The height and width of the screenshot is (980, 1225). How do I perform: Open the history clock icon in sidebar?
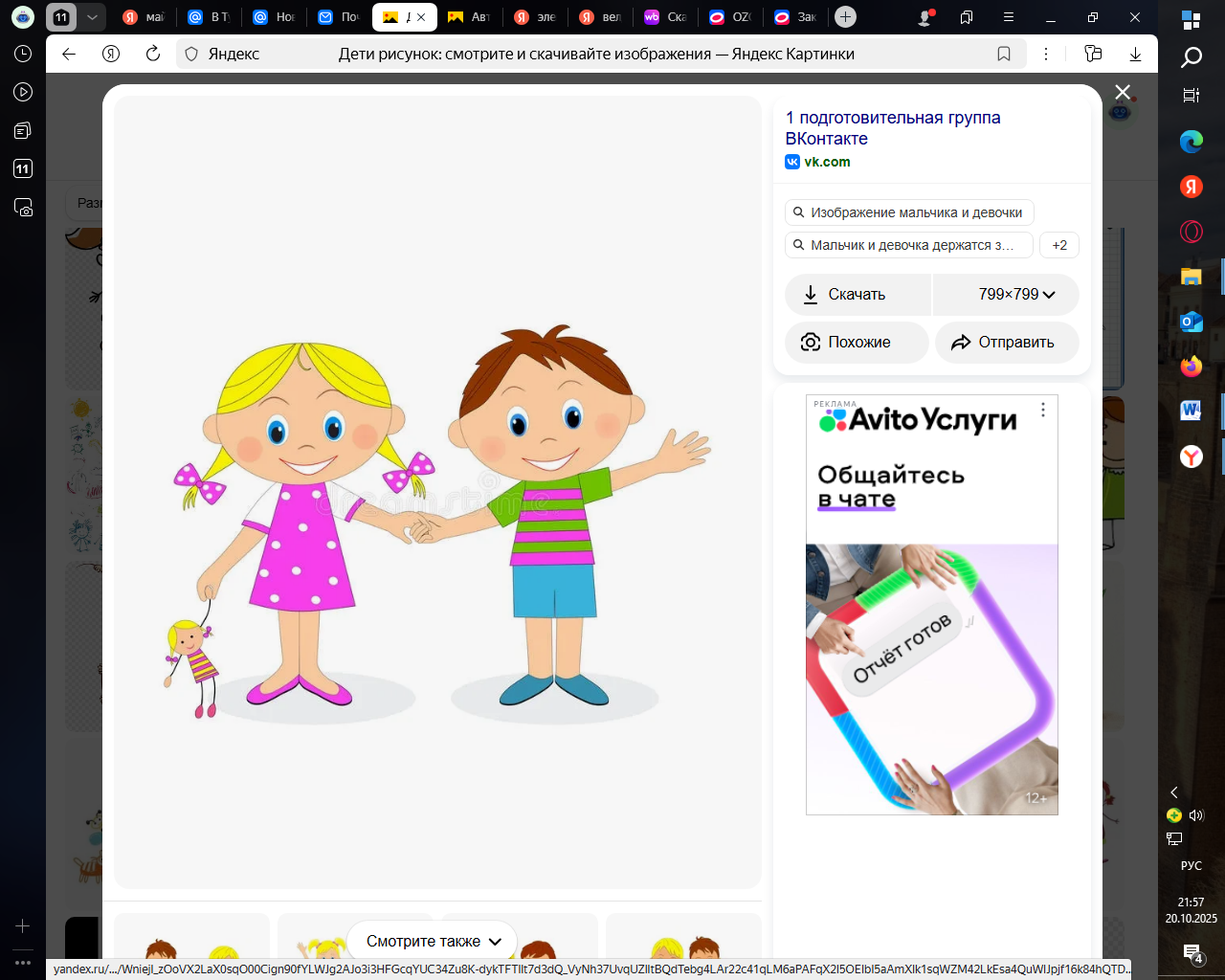(23, 54)
